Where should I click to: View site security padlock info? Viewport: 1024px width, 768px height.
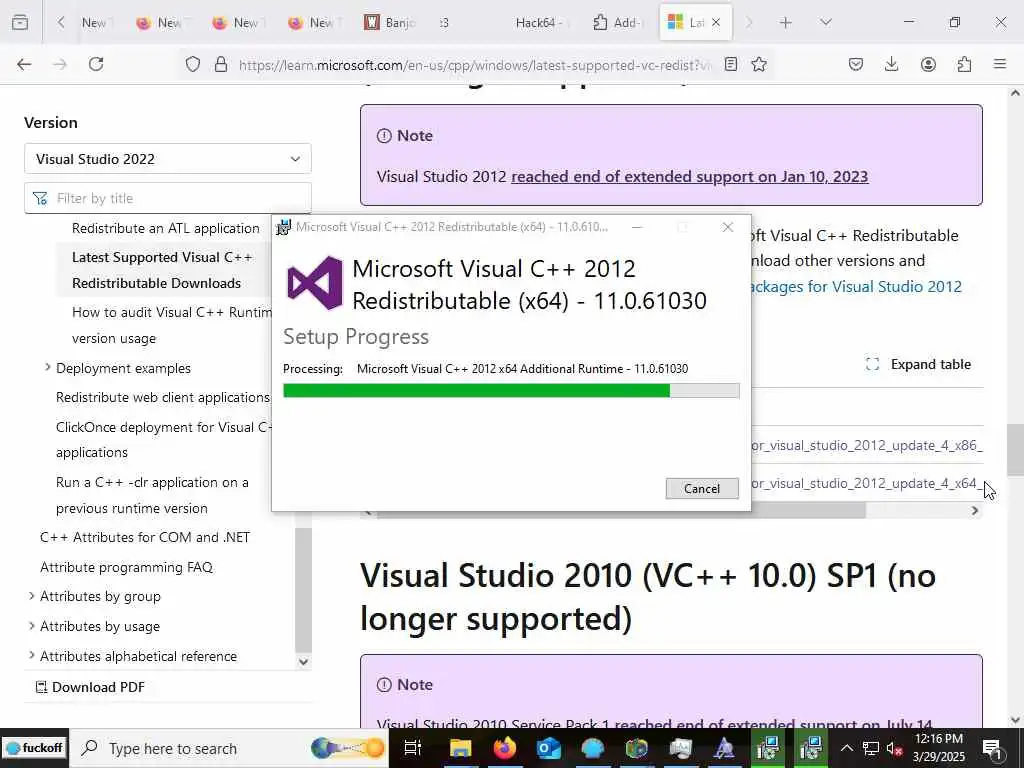(x=221, y=64)
